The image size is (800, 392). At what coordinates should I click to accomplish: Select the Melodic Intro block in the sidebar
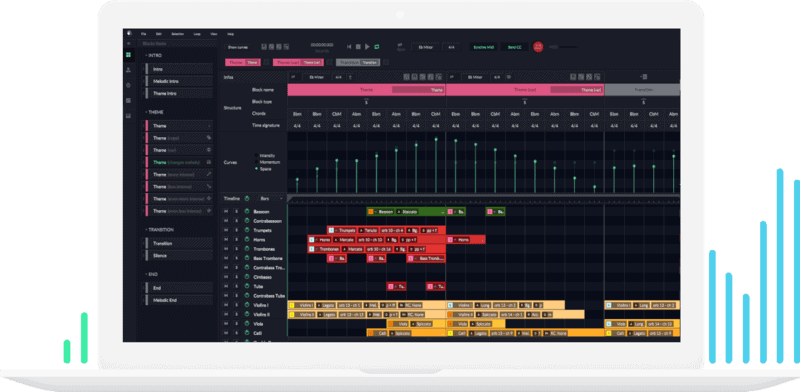click(179, 81)
